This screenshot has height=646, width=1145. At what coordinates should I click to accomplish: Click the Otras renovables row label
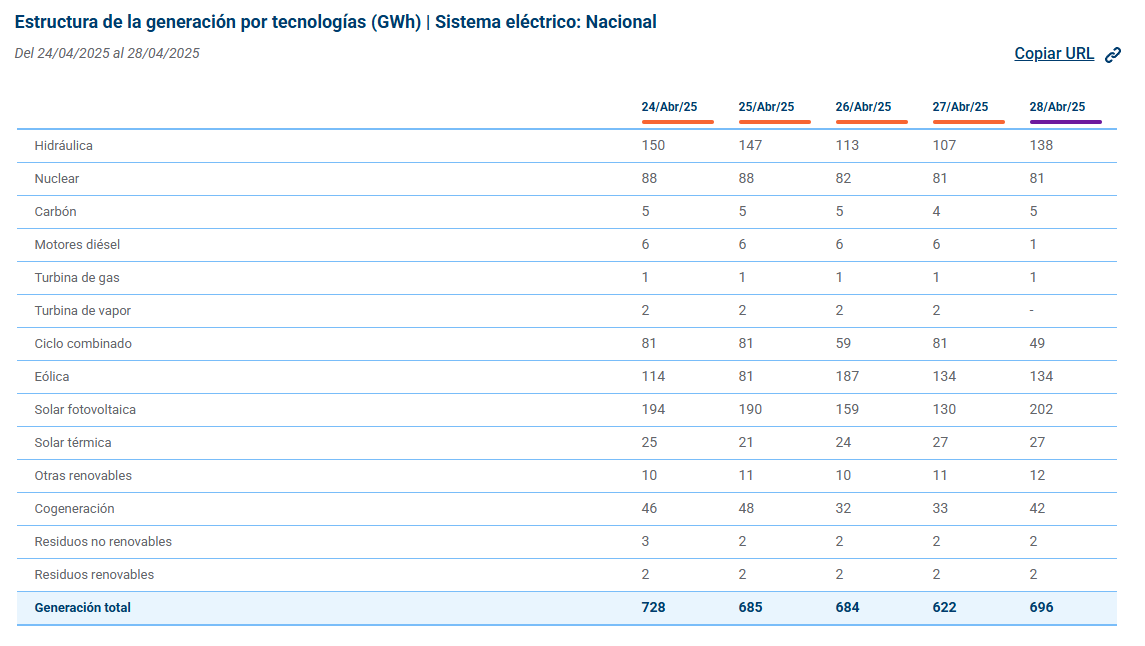pos(83,475)
